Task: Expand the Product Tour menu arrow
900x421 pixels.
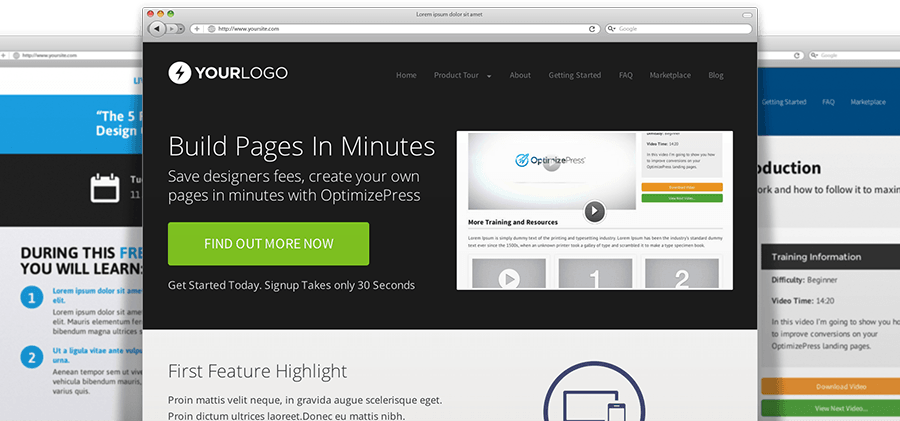Action: click(489, 76)
